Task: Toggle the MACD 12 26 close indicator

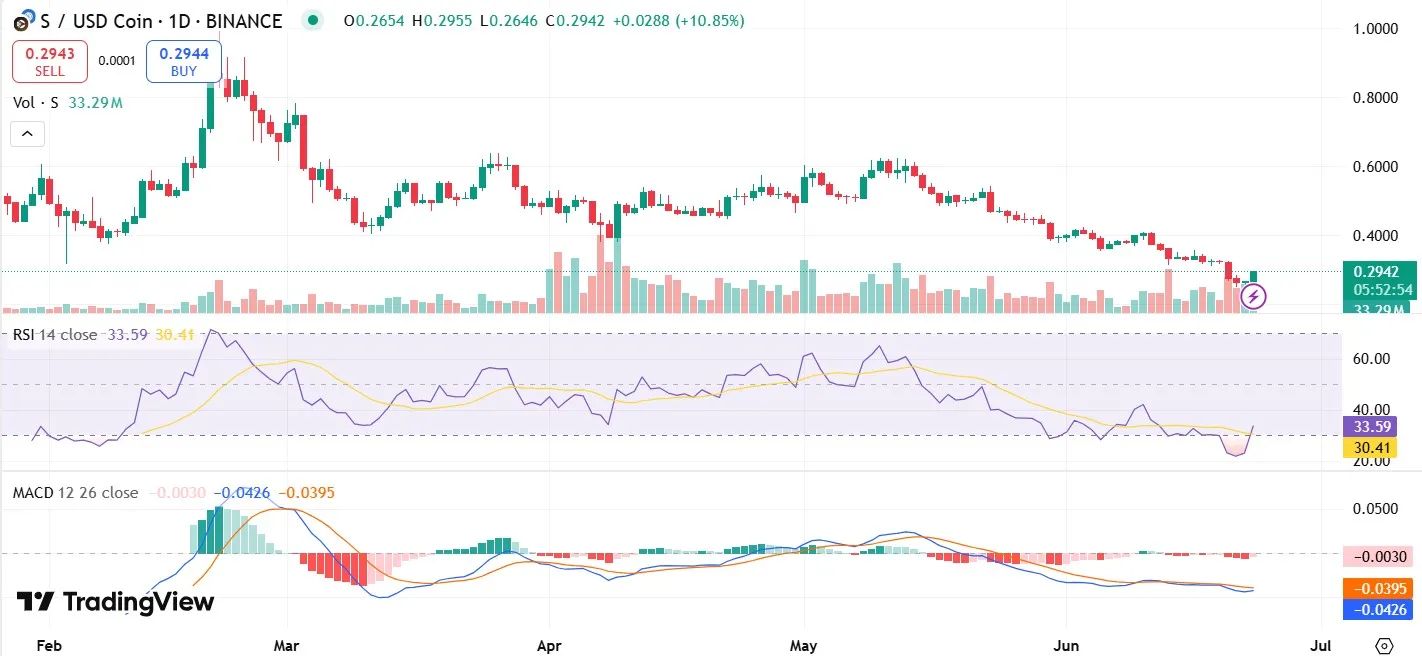Action: pyautogui.click(x=75, y=492)
